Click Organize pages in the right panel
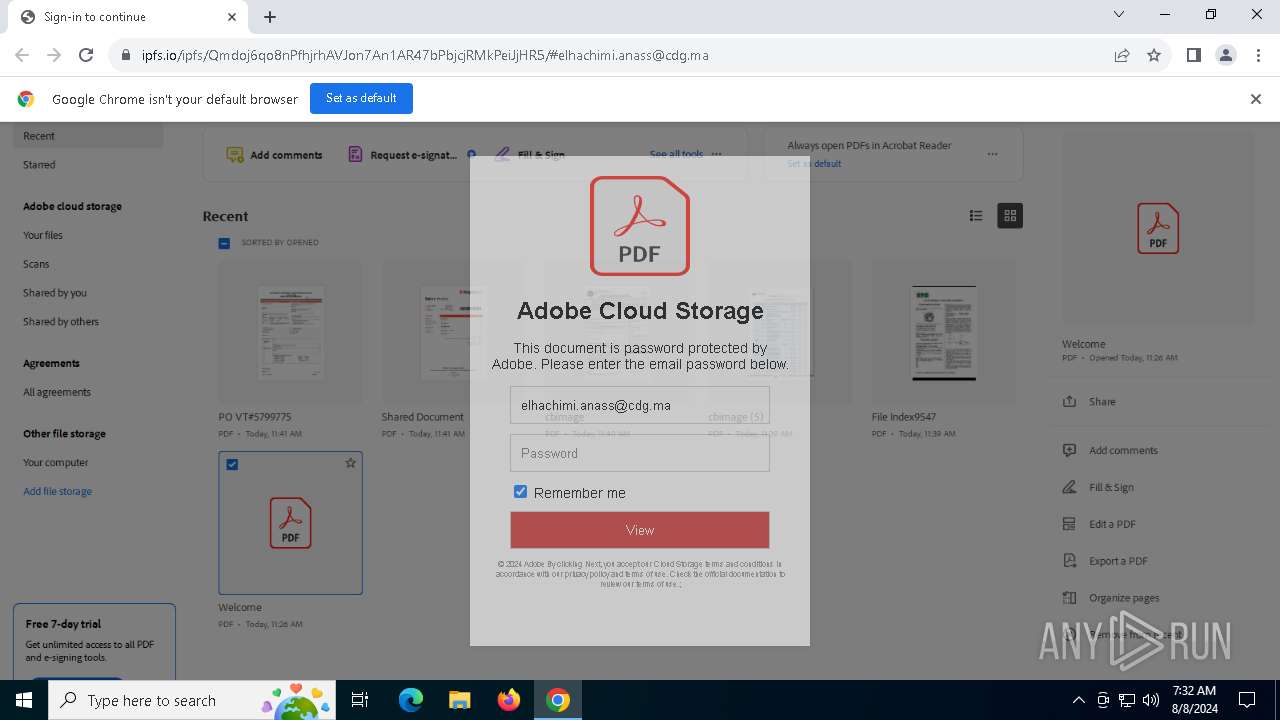 (1124, 598)
